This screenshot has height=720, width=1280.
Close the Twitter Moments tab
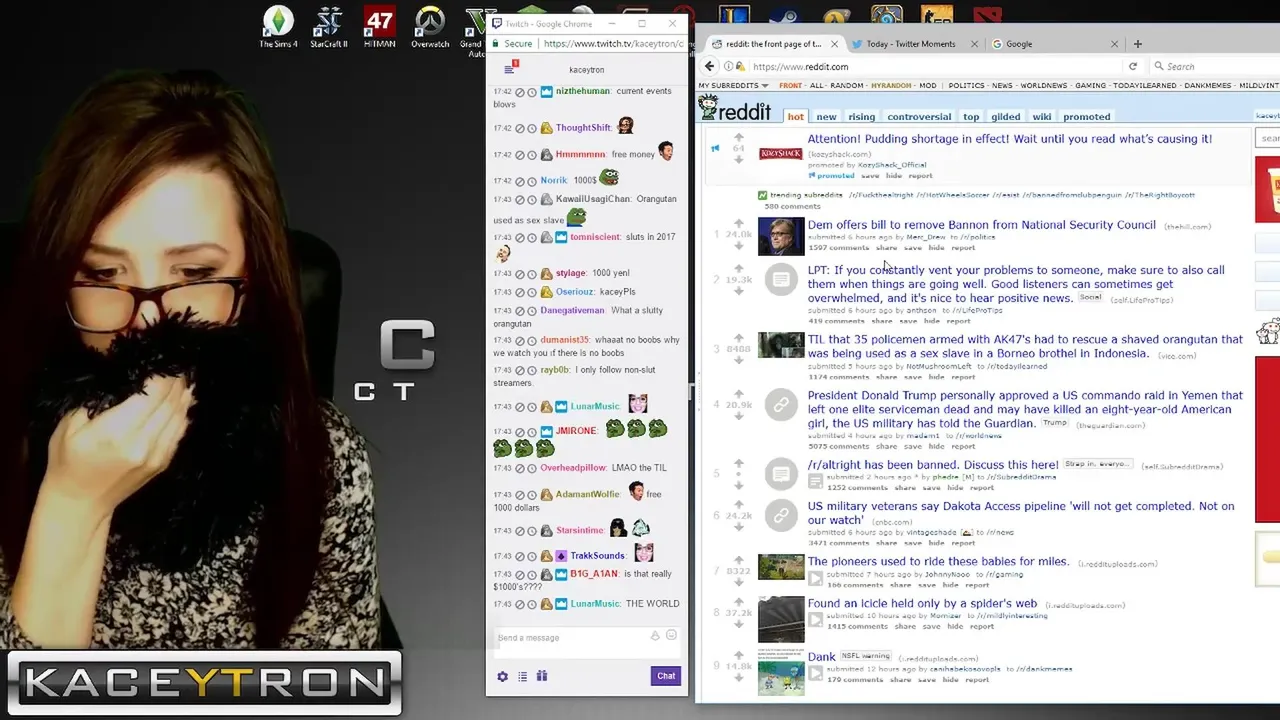tap(972, 44)
